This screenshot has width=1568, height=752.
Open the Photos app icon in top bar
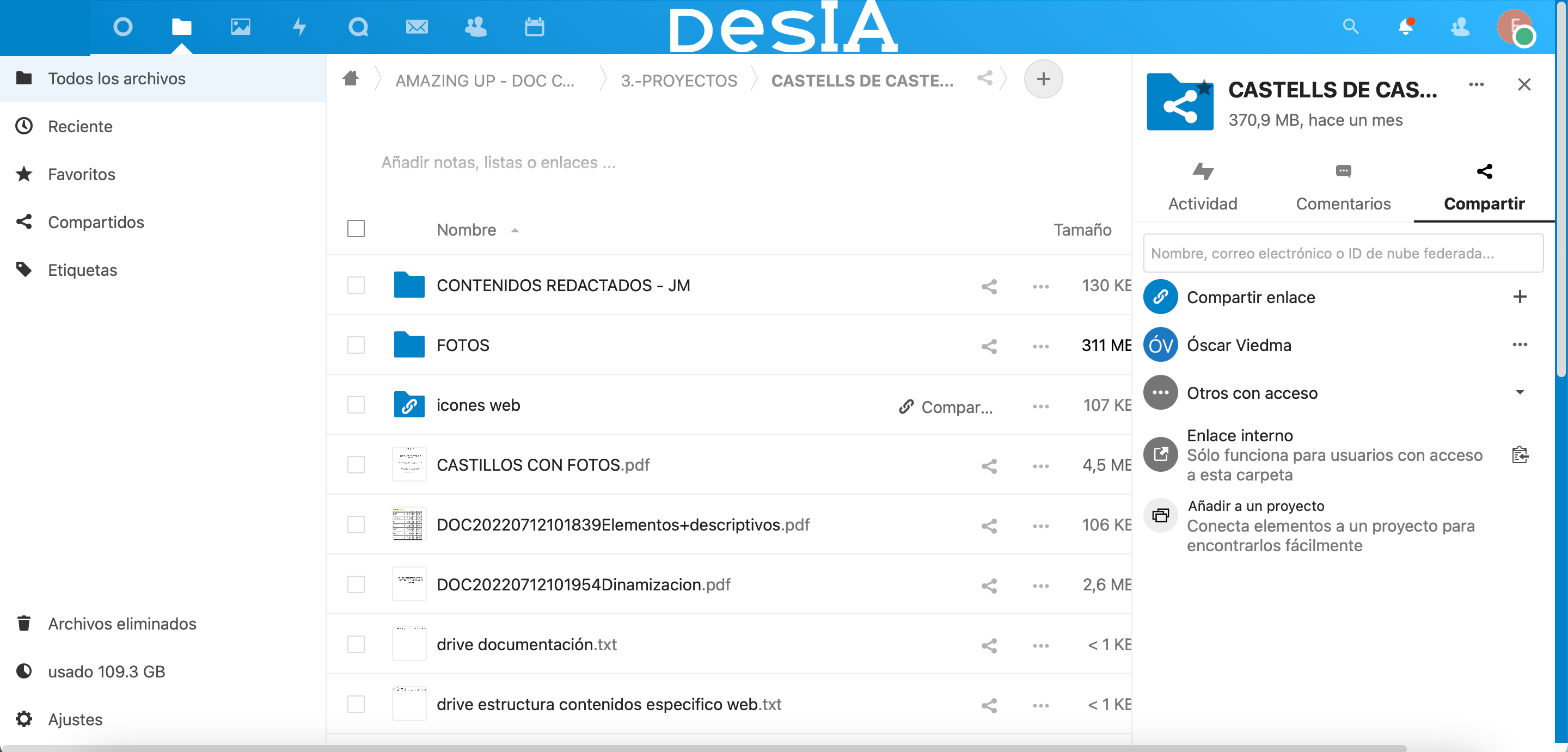click(x=241, y=27)
